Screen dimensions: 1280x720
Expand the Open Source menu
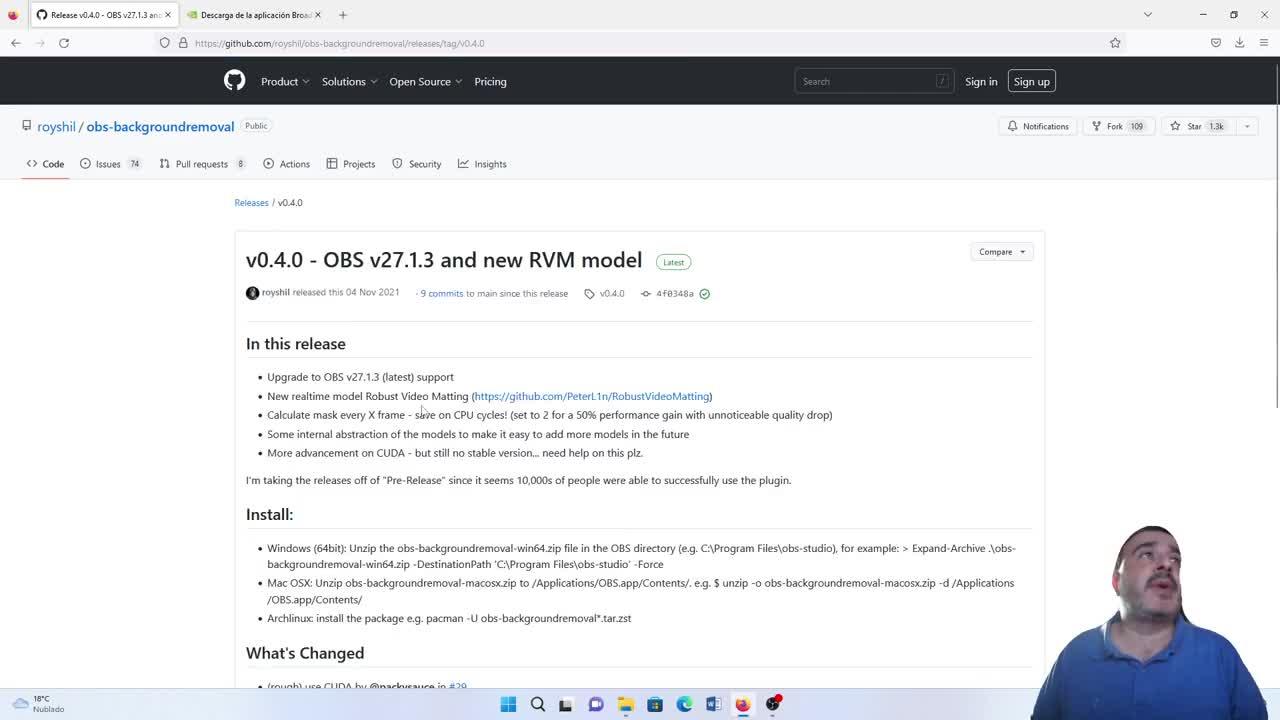tap(425, 81)
